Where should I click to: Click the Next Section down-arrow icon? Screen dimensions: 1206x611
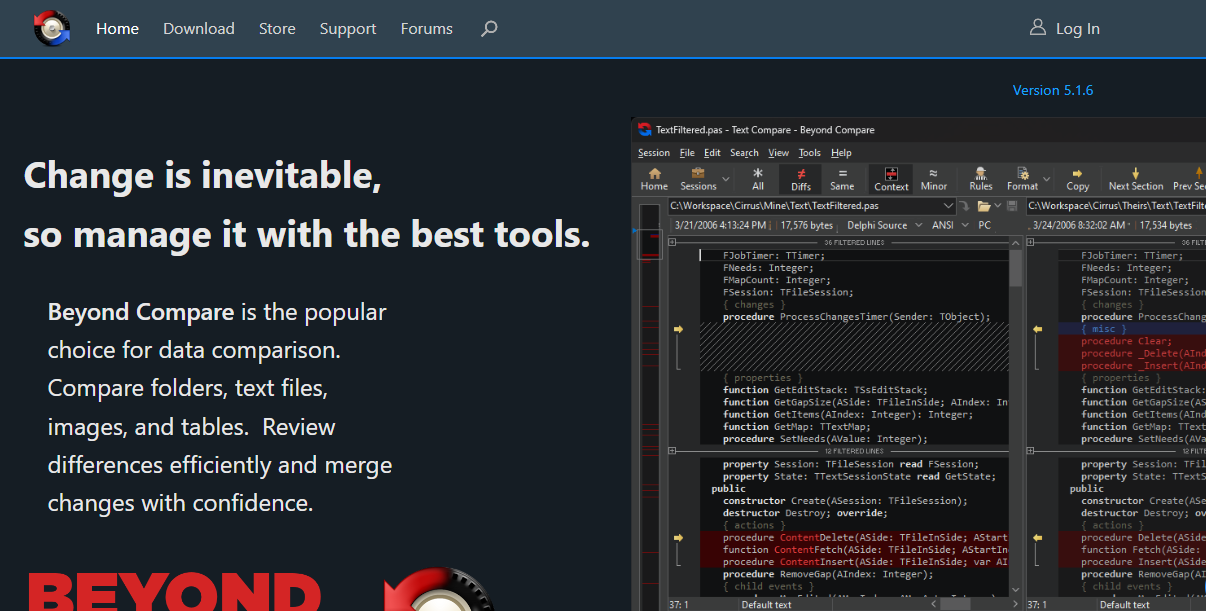tap(1135, 179)
